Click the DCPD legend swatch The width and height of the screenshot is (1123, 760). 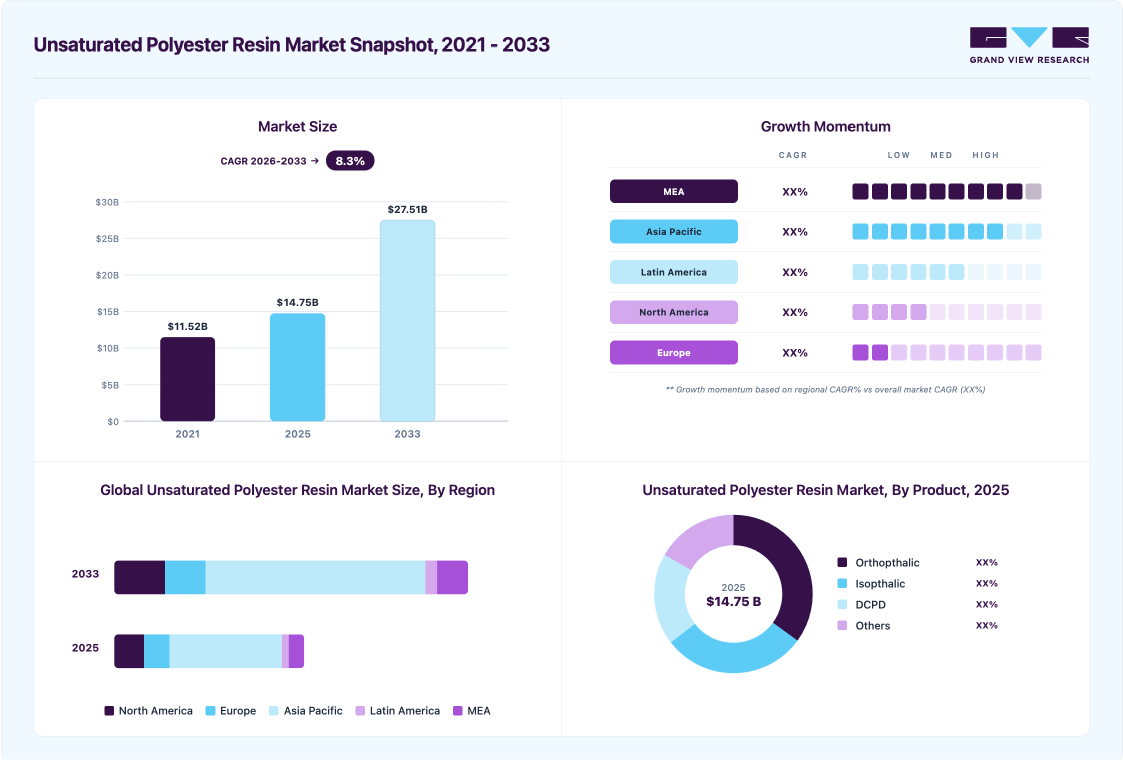[x=842, y=604]
